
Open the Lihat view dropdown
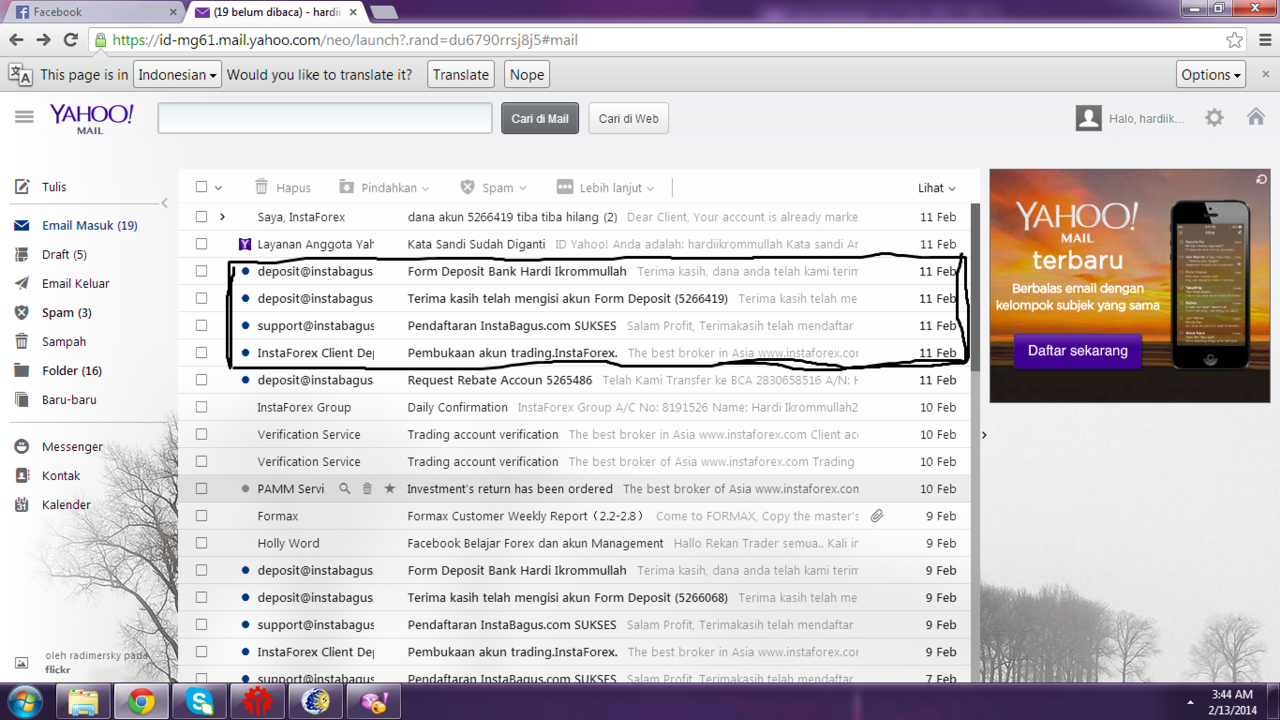(x=937, y=188)
